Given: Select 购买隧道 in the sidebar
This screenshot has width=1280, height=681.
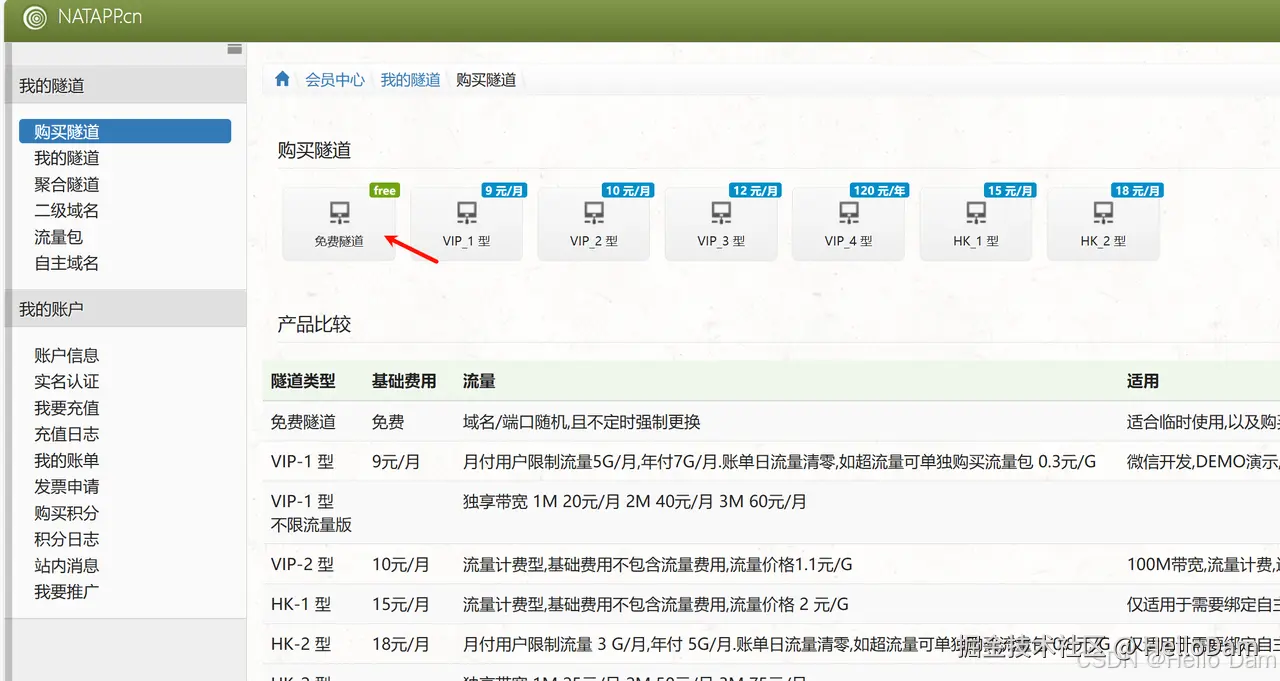Looking at the screenshot, I should point(125,131).
